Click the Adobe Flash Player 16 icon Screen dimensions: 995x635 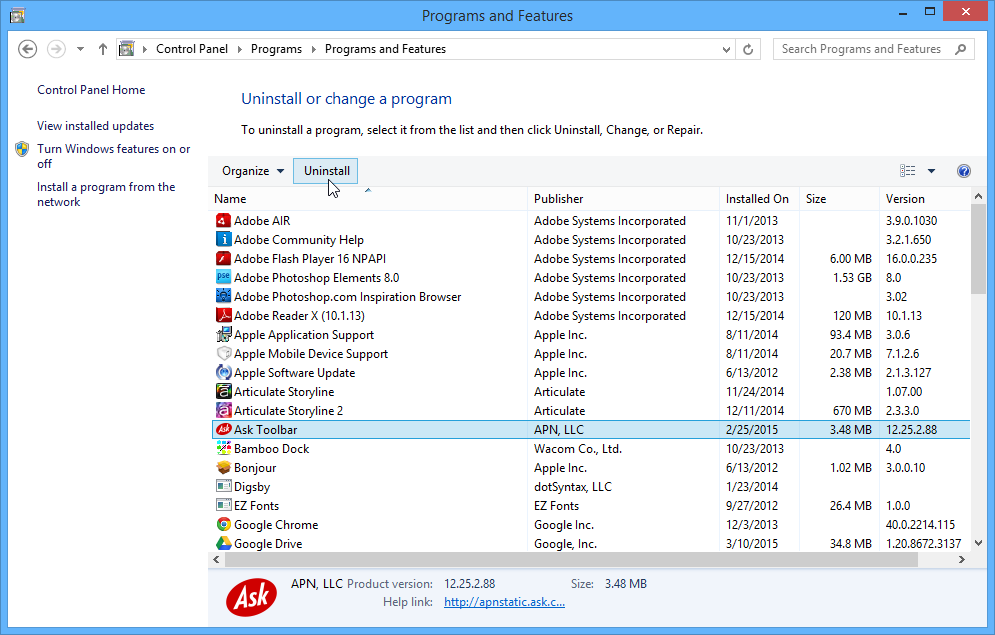click(x=225, y=258)
